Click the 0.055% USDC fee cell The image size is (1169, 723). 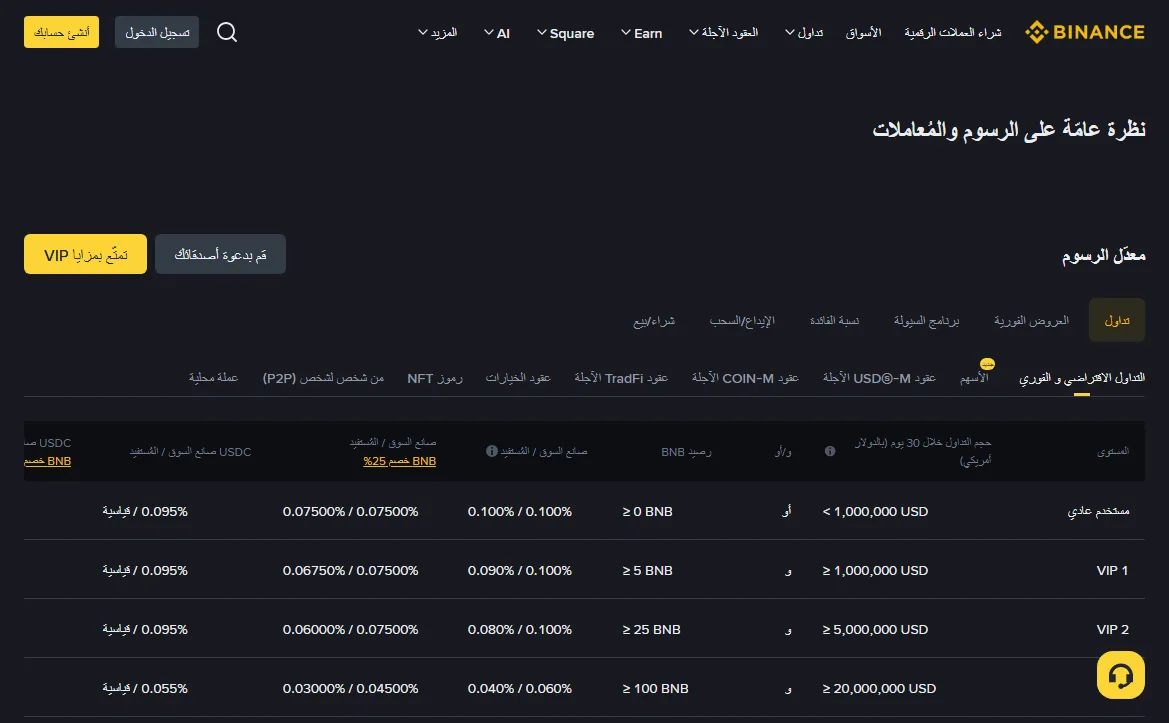145,688
